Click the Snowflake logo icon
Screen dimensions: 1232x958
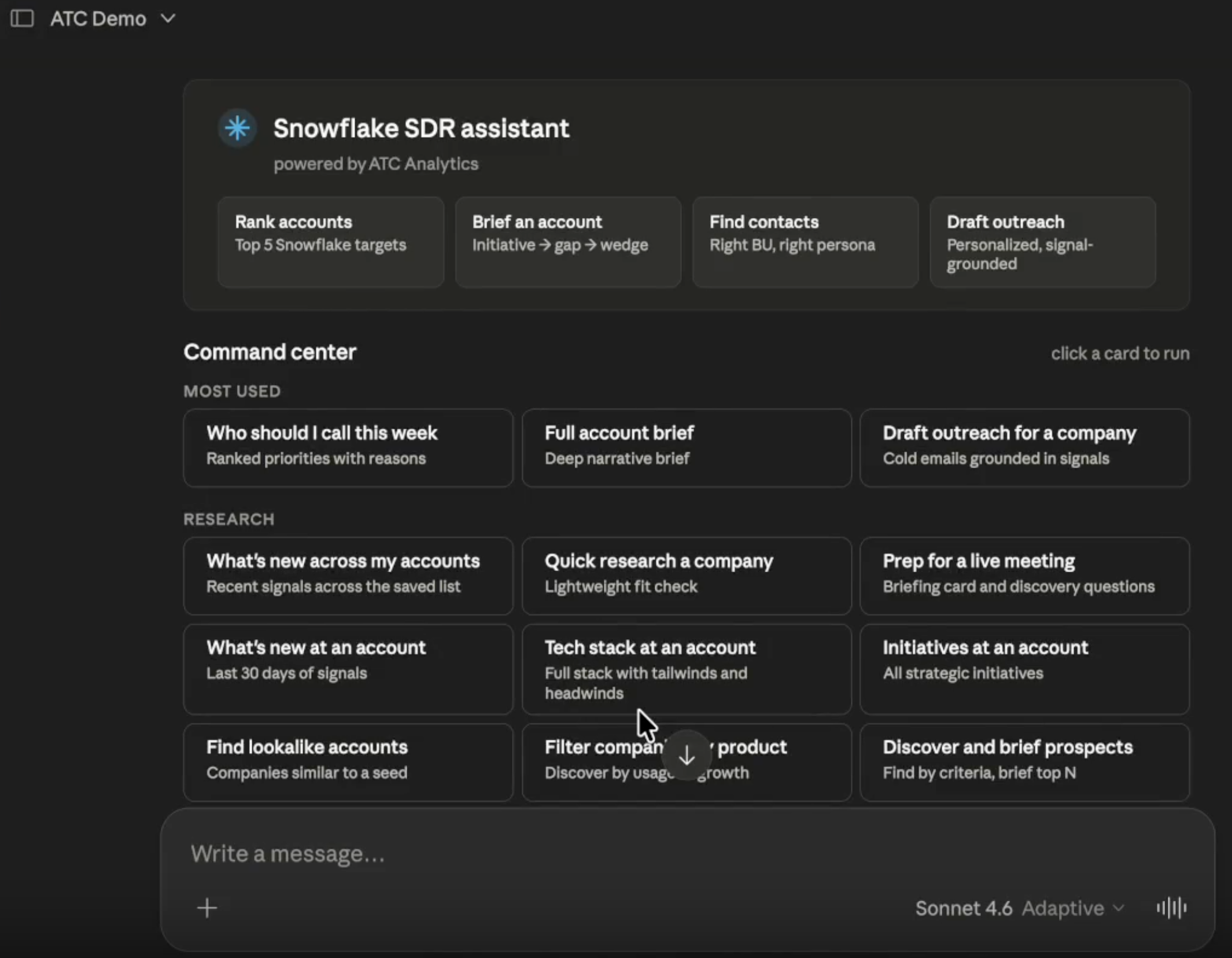pyautogui.click(x=237, y=128)
